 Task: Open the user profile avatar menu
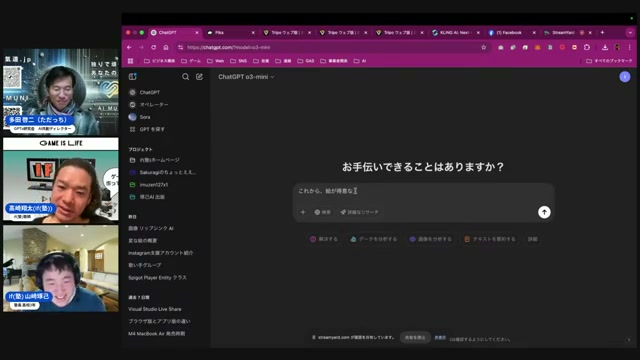click(624, 77)
